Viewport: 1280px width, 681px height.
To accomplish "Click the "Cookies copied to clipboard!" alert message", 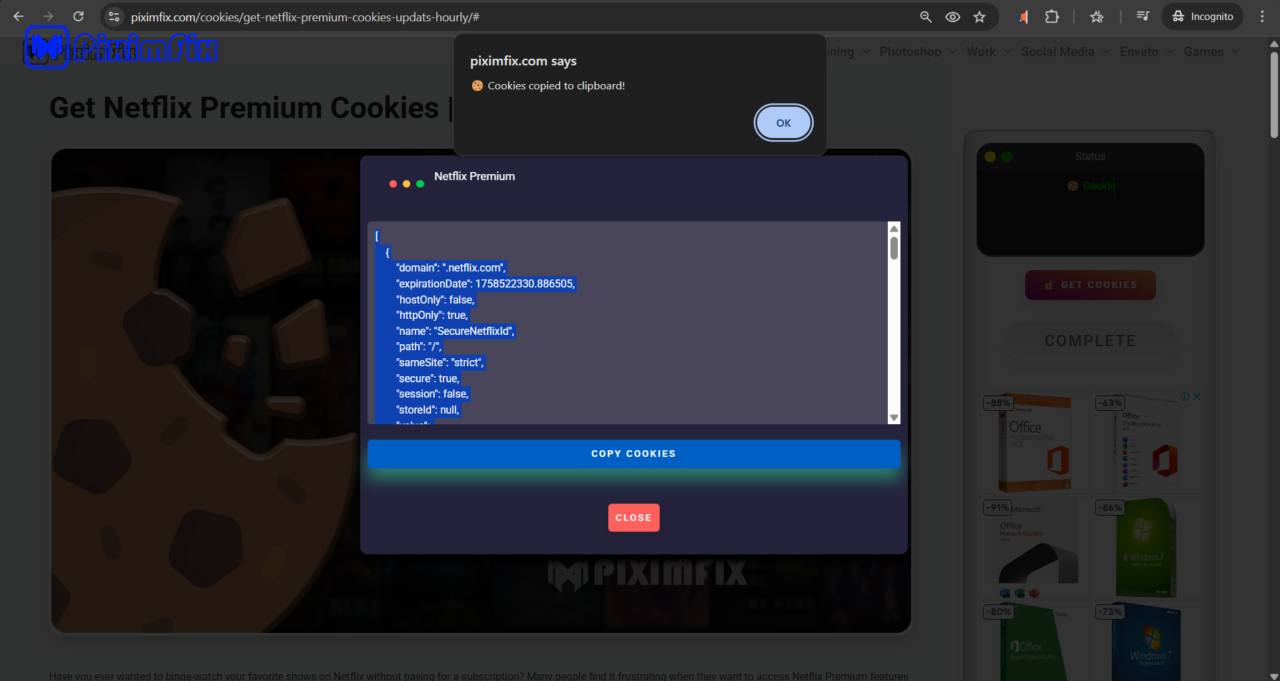I will pyautogui.click(x=556, y=86).
